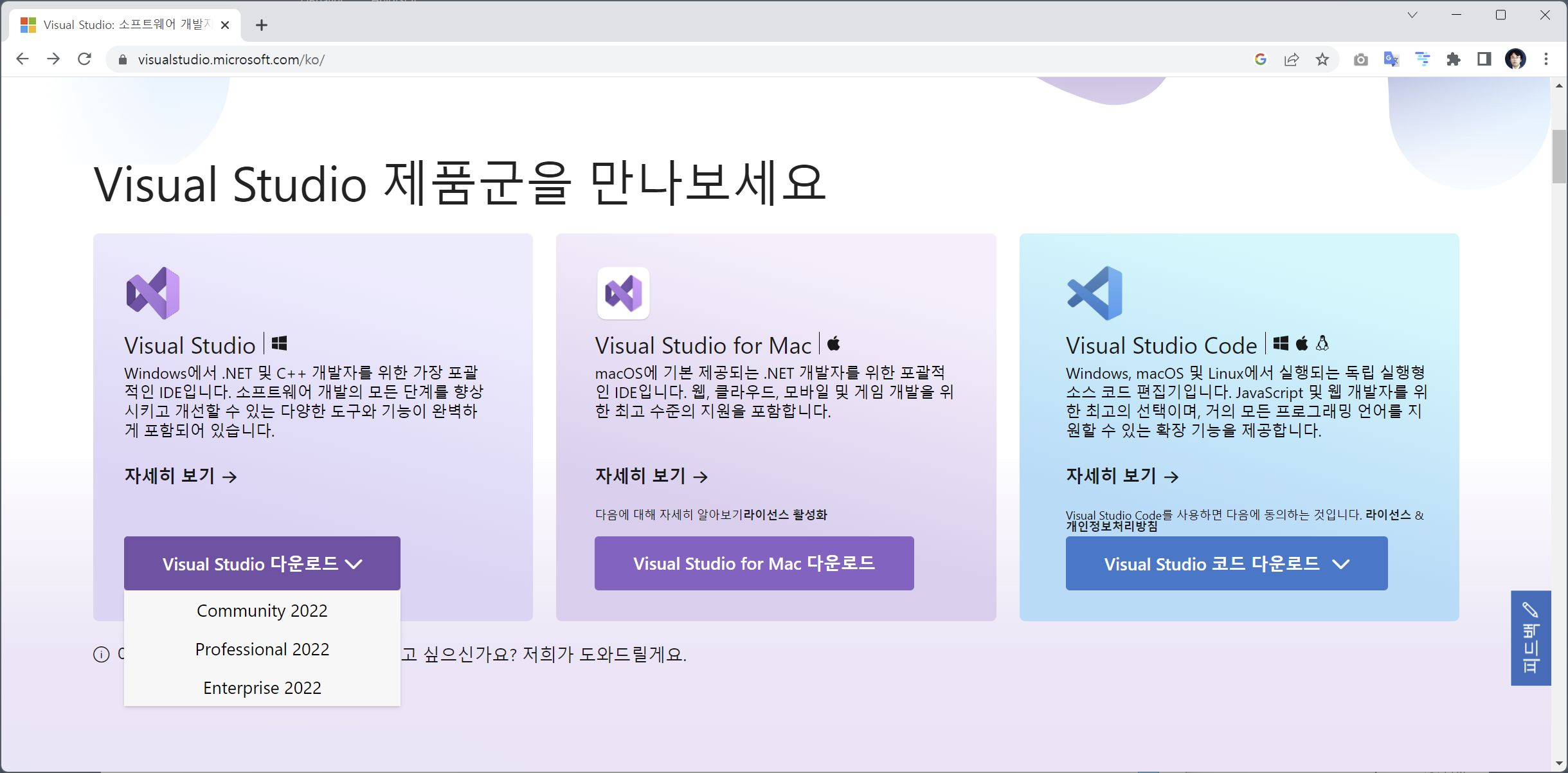Go forward to next page
Screen dimensions: 1568x773
click(53, 59)
